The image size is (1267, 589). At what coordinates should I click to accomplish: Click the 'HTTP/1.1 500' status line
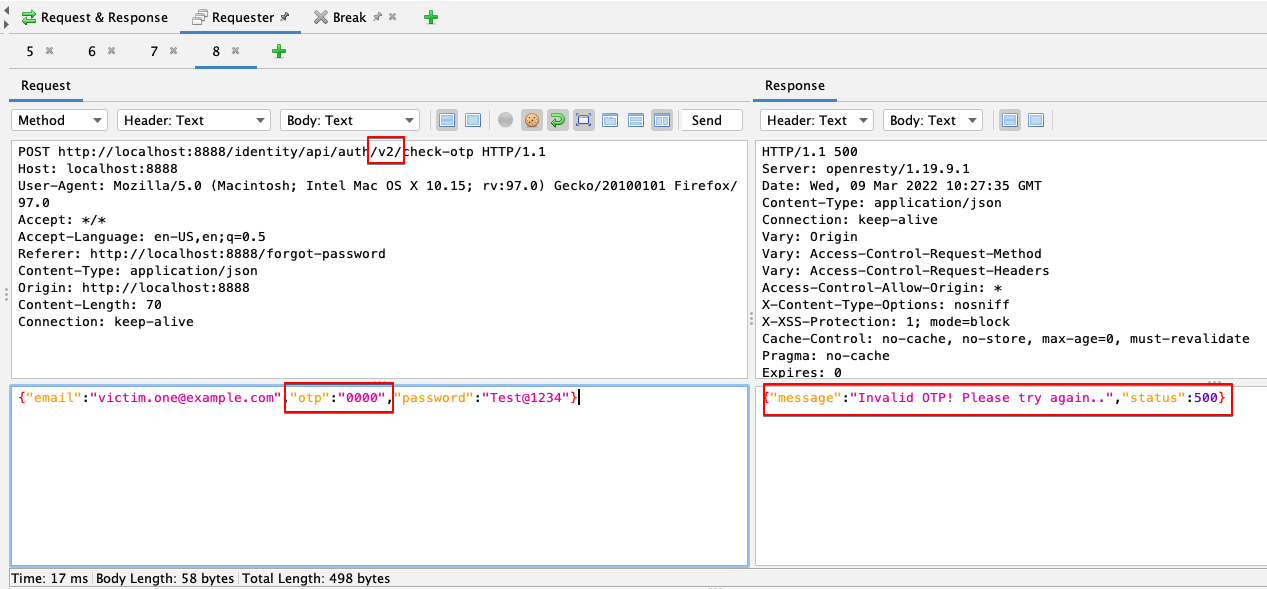pos(809,152)
